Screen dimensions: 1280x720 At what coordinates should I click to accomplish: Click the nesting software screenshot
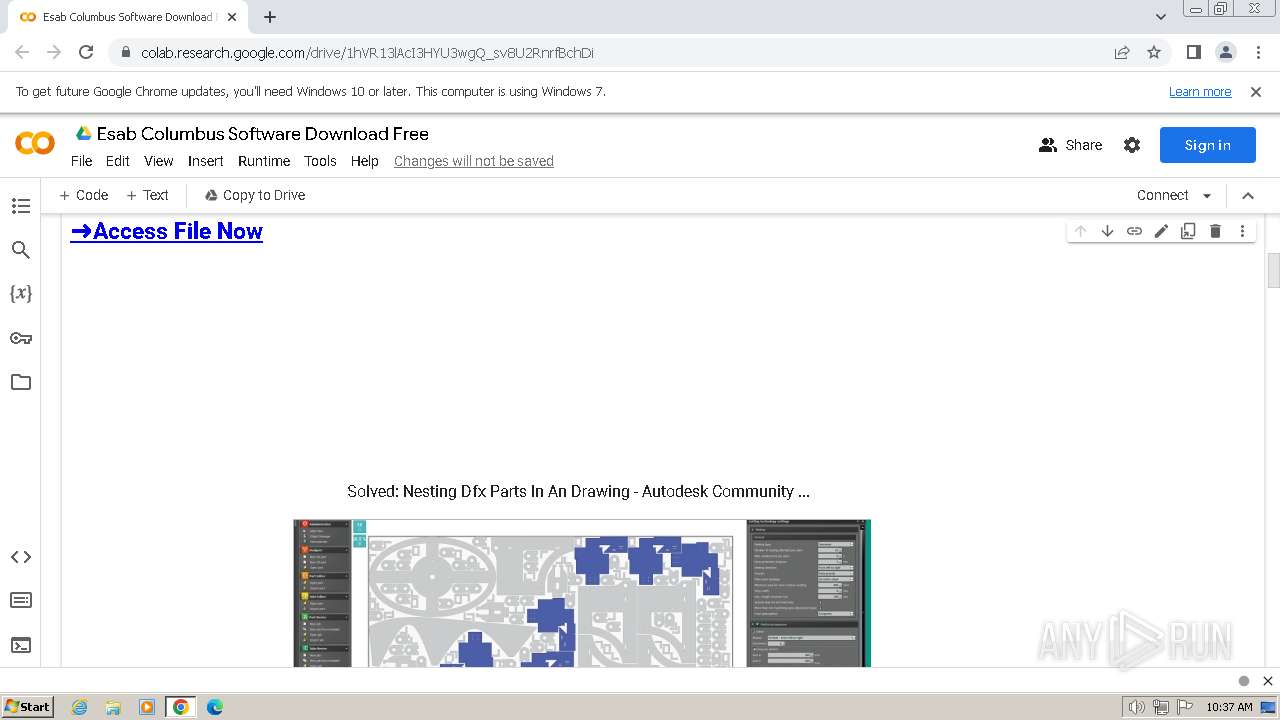click(x=582, y=593)
